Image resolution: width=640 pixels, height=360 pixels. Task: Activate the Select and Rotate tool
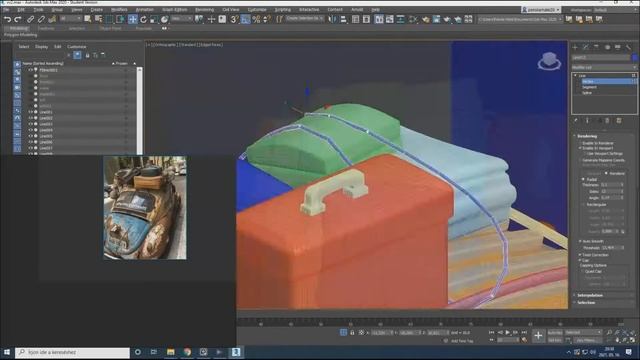pos(143,19)
